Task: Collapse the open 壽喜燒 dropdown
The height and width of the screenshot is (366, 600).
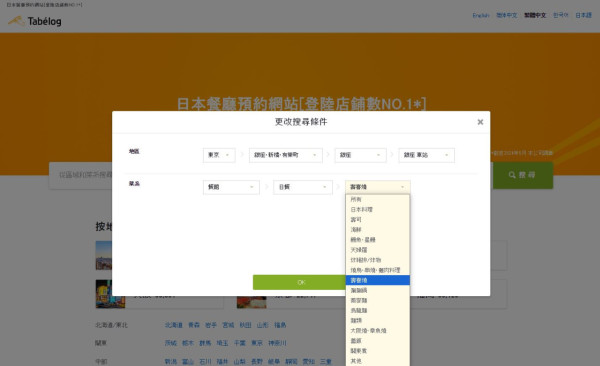Action: click(x=378, y=187)
